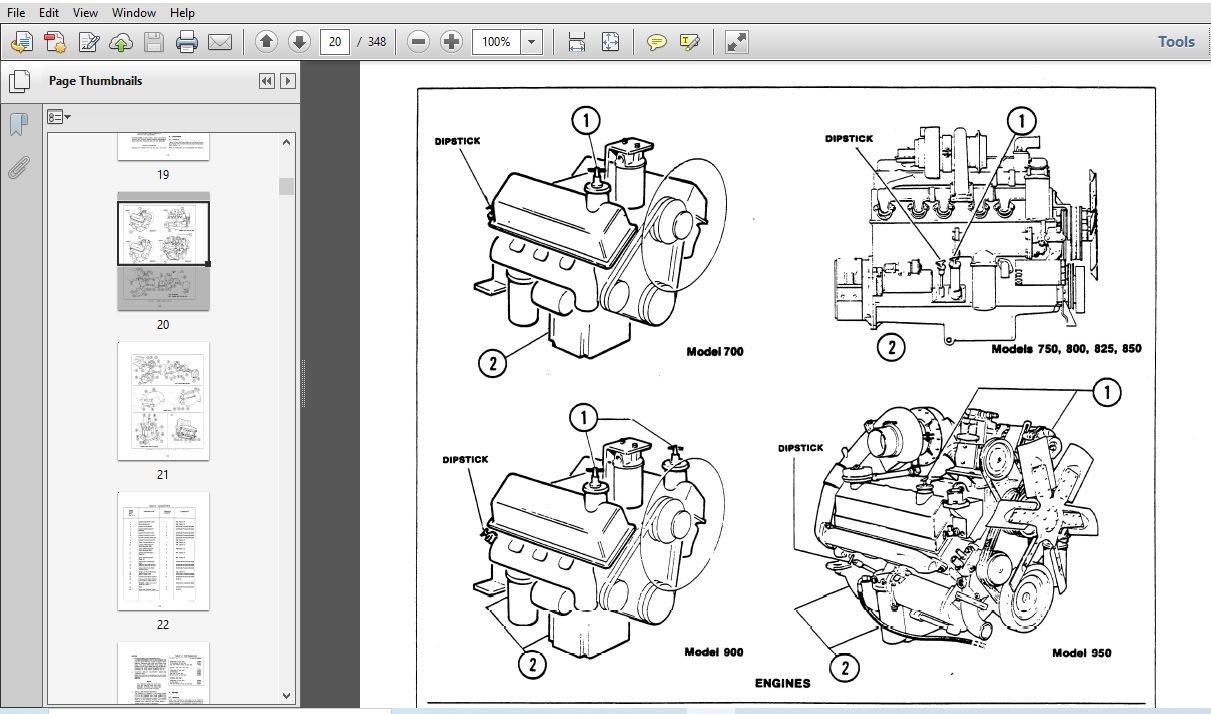1211x714 pixels.
Task: Click the Print icon
Action: coord(187,42)
